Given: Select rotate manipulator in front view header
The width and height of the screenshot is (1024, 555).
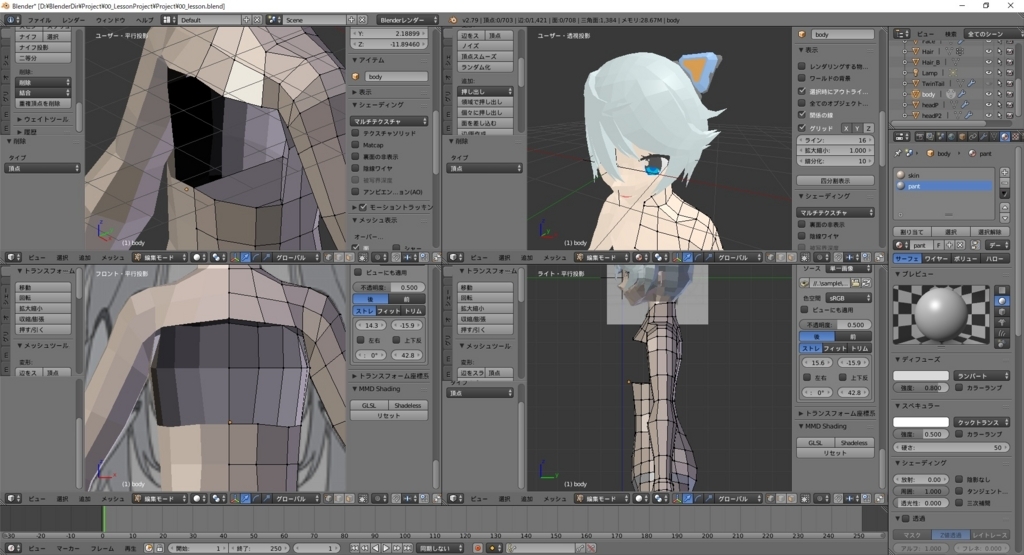Looking at the screenshot, I should point(257,498).
